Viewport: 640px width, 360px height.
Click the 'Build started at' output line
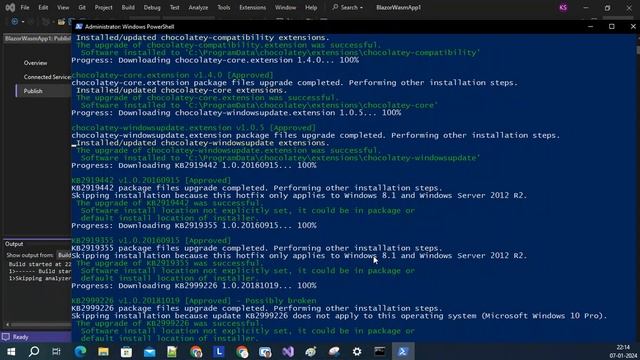coord(40,264)
